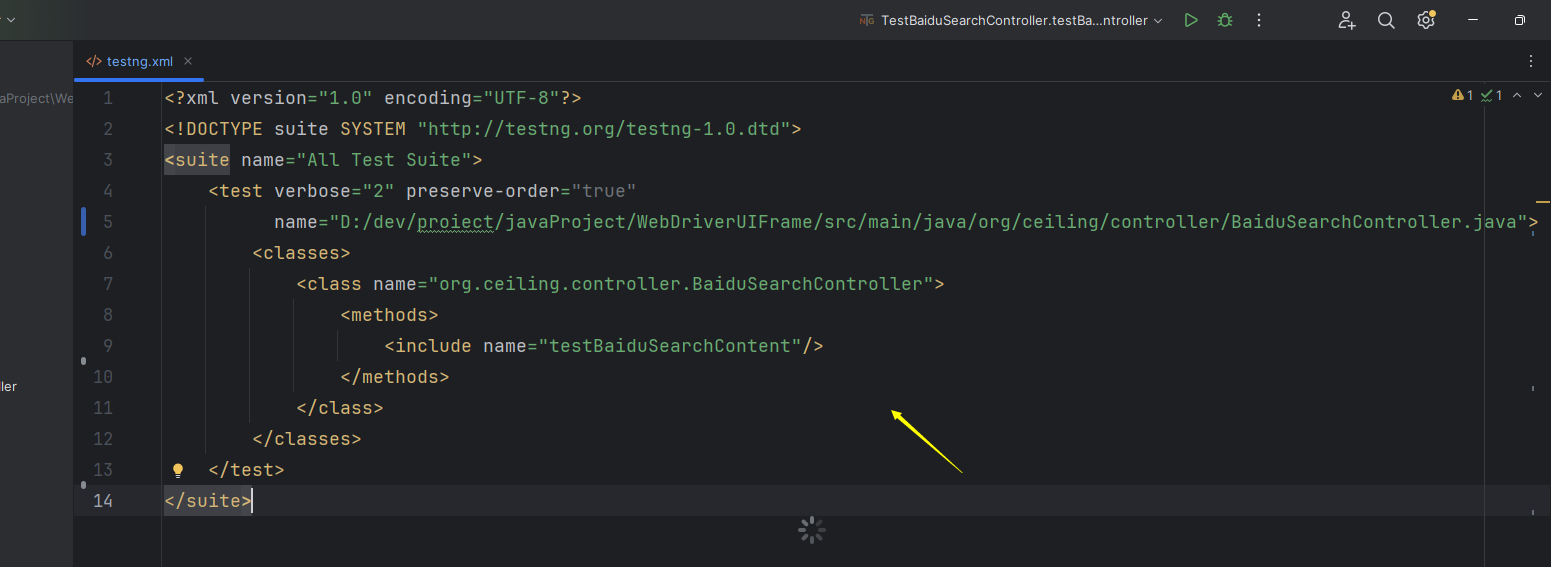Start debugging with the bug icon

1224,20
